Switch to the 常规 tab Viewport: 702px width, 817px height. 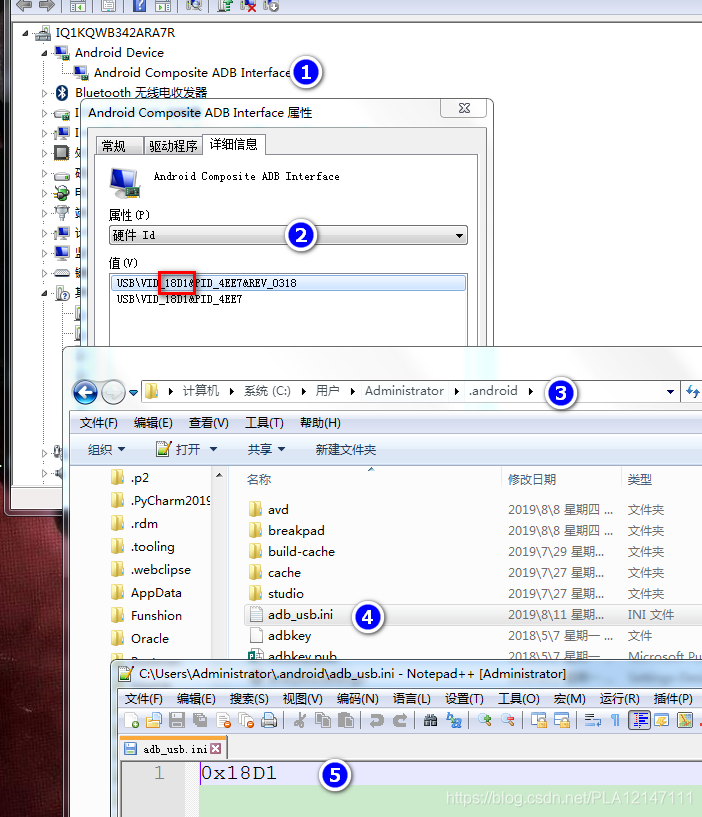[x=119, y=146]
